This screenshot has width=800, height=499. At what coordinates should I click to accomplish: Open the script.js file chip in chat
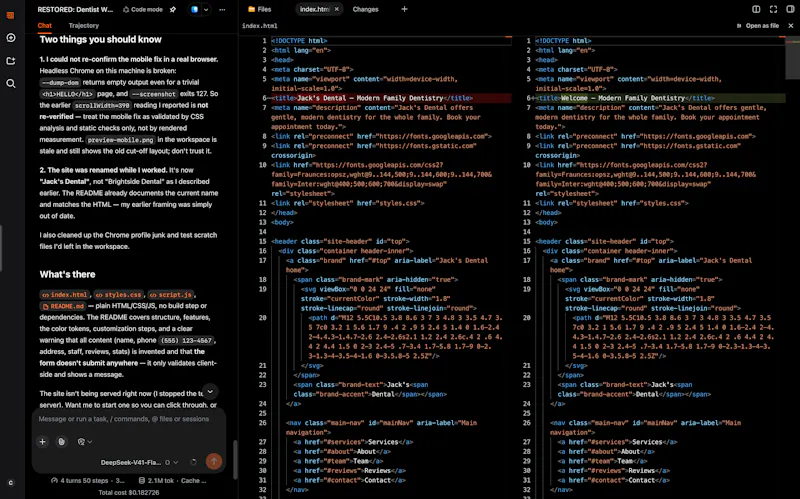[170, 294]
